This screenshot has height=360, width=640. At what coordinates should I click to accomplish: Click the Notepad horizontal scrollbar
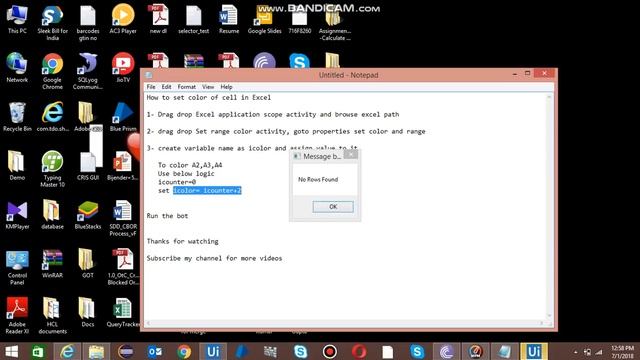[x=345, y=323]
